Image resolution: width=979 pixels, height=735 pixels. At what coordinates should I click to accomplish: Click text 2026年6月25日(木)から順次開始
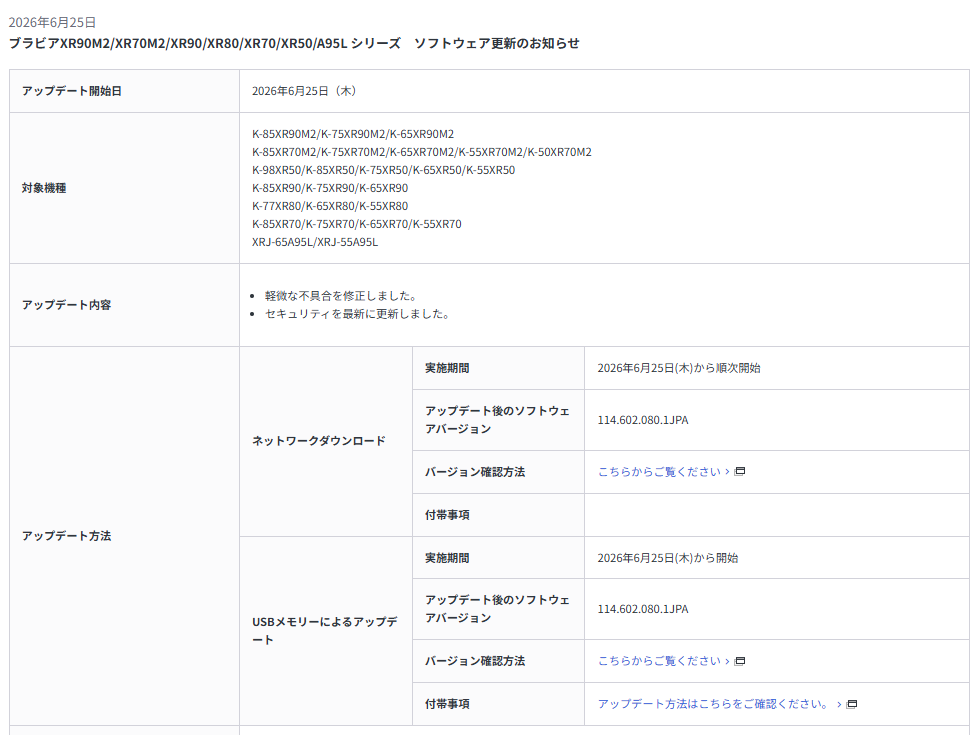[679, 368]
